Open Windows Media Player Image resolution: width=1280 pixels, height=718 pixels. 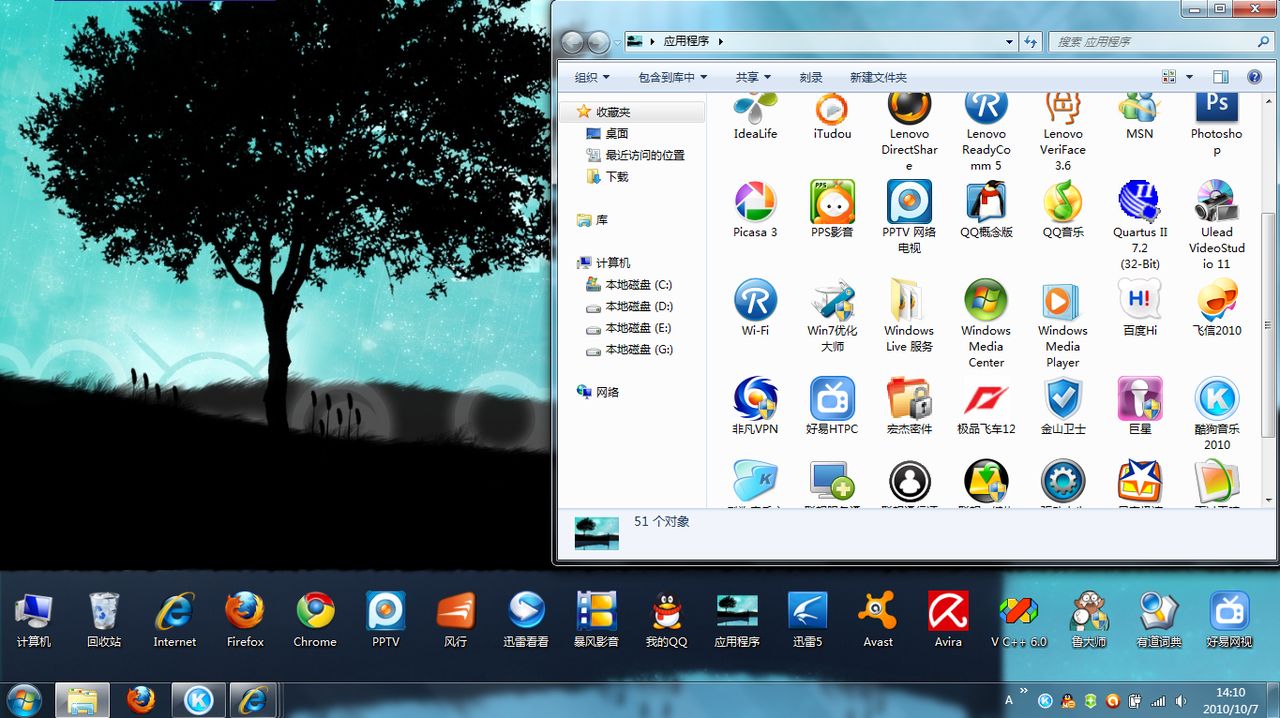pyautogui.click(x=1062, y=305)
